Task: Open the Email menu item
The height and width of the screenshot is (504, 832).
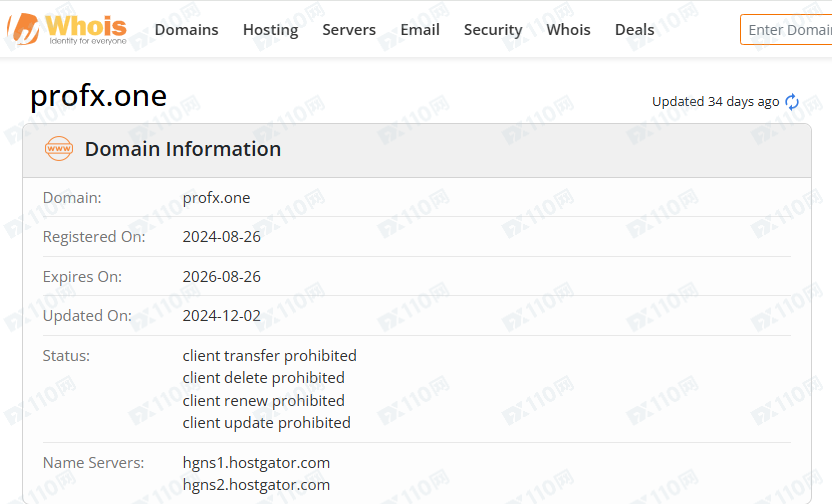Action: (x=420, y=30)
